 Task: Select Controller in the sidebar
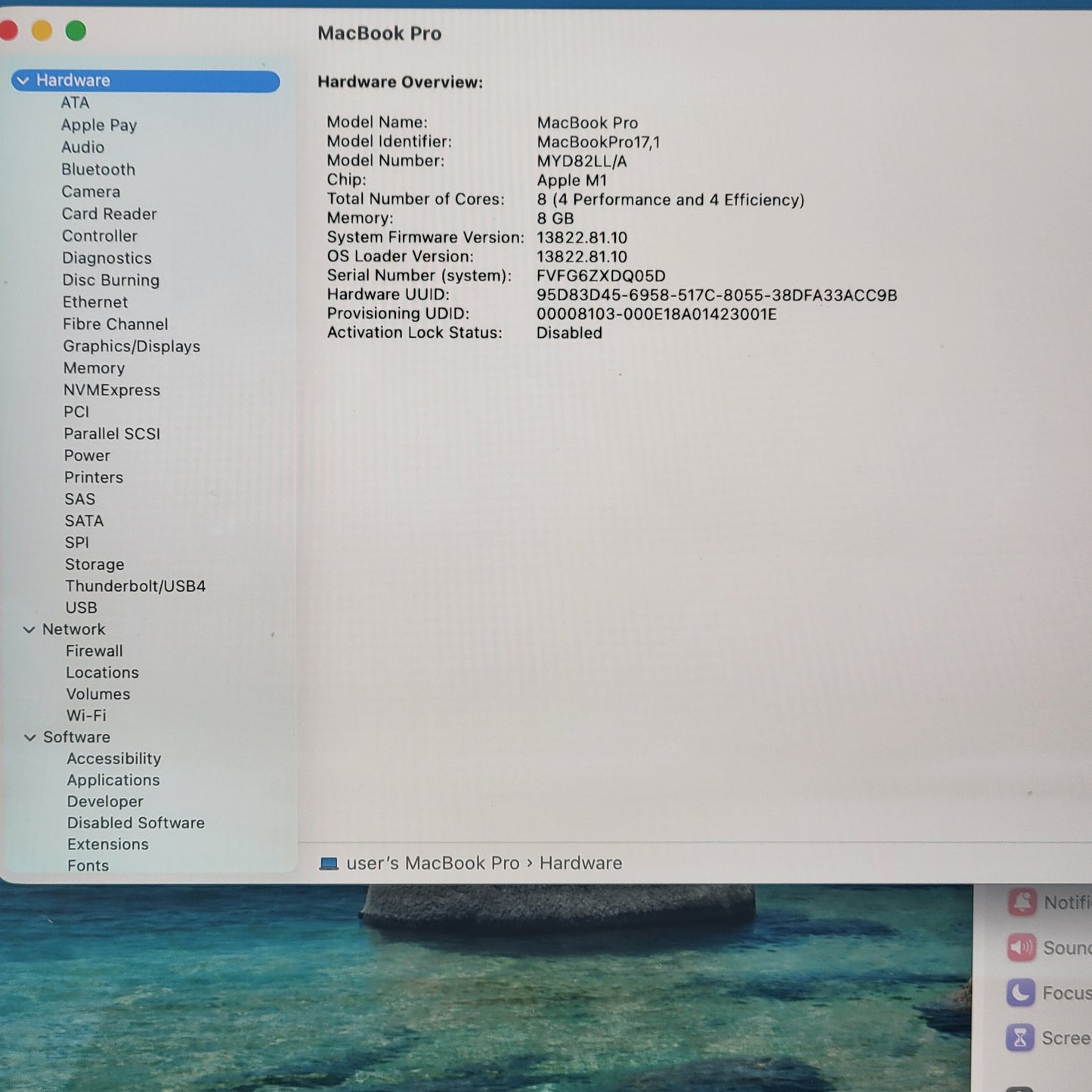(100, 236)
